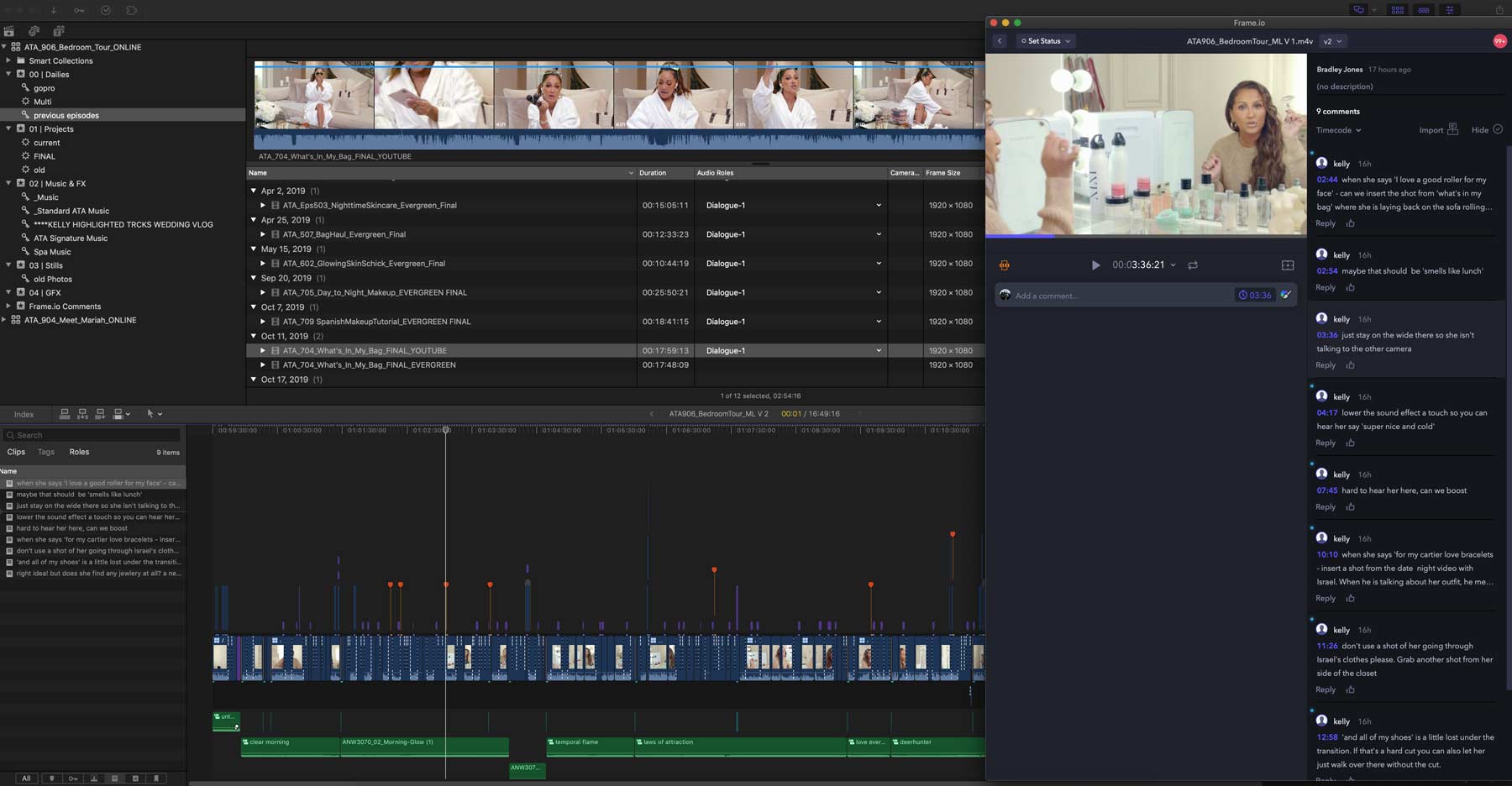This screenshot has width=1512, height=786.
Task: Open the Index panel
Action: pyautogui.click(x=24, y=414)
